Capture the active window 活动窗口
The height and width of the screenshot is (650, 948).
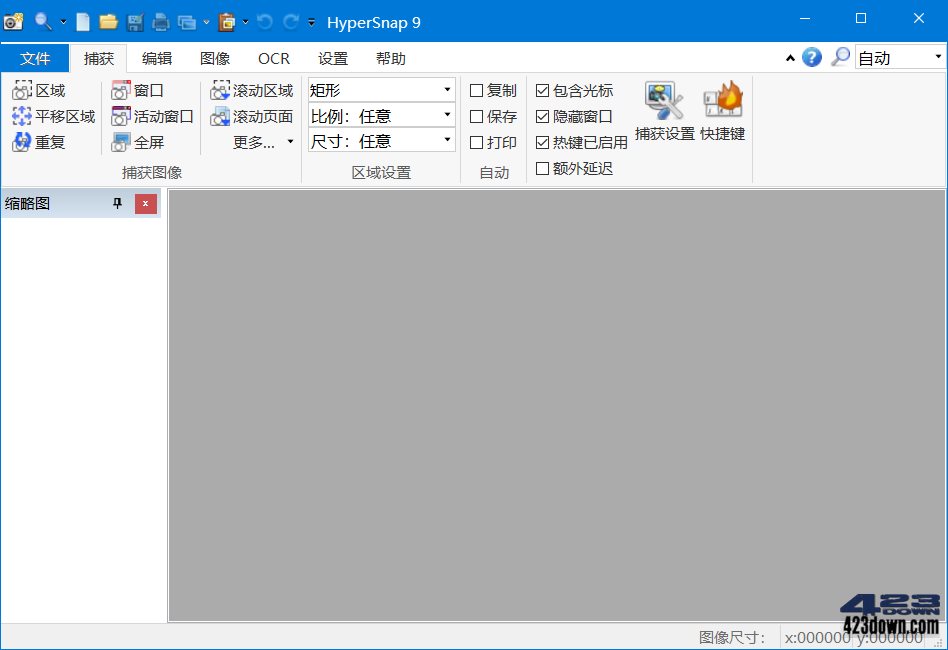152,116
